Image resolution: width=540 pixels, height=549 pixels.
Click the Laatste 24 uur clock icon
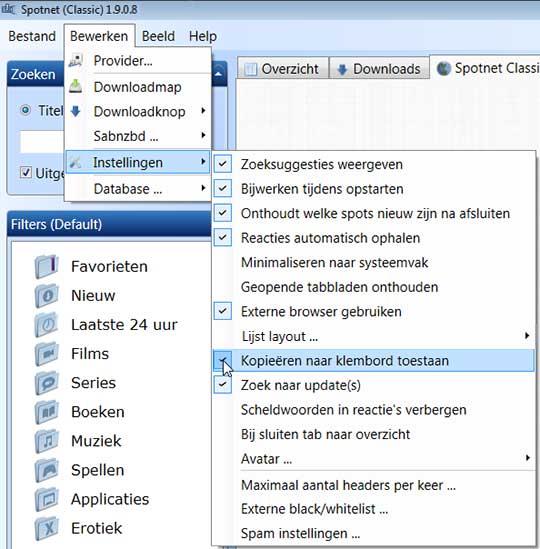pos(47,325)
